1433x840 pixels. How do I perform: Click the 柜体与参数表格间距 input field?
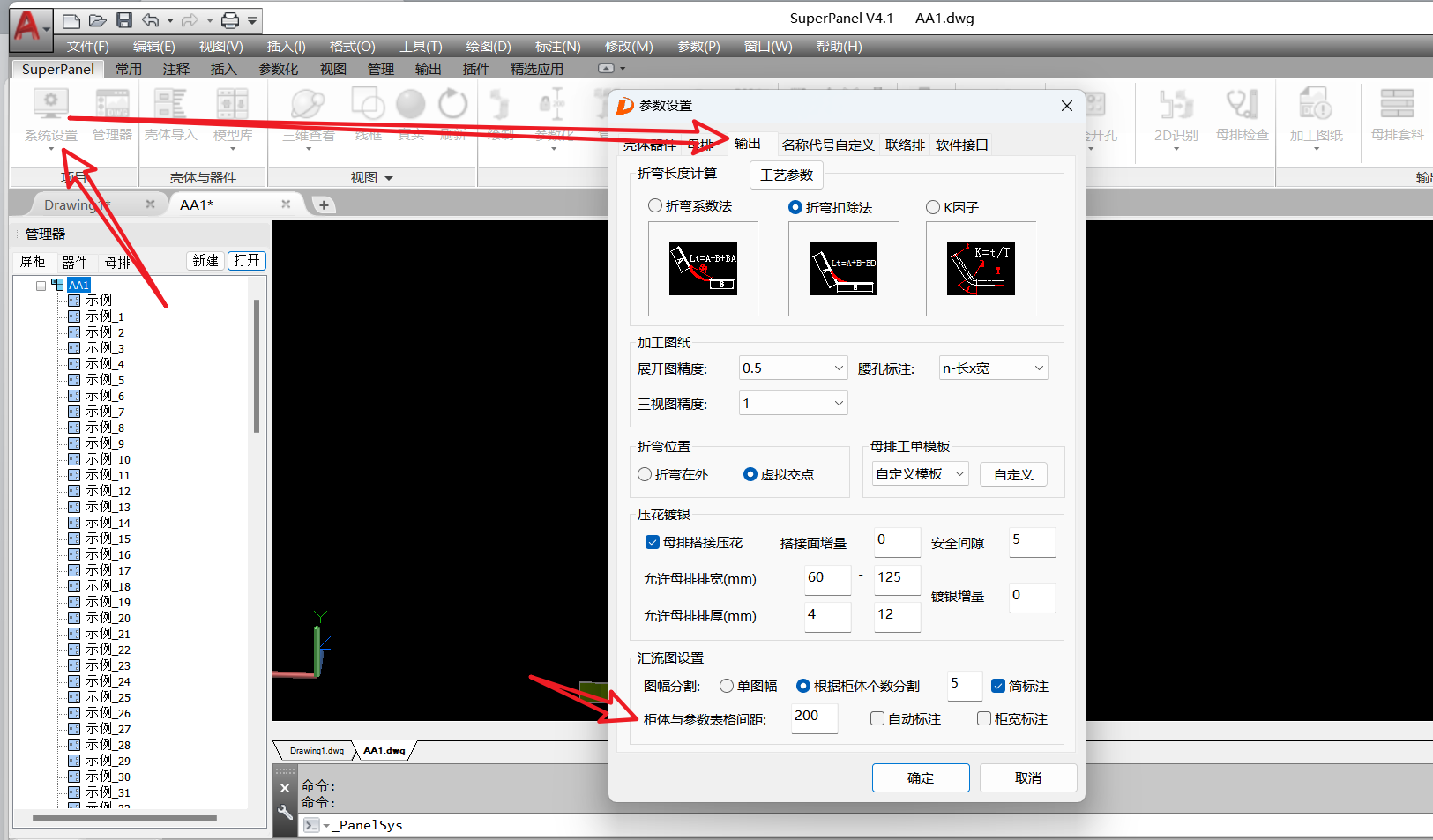coord(814,717)
